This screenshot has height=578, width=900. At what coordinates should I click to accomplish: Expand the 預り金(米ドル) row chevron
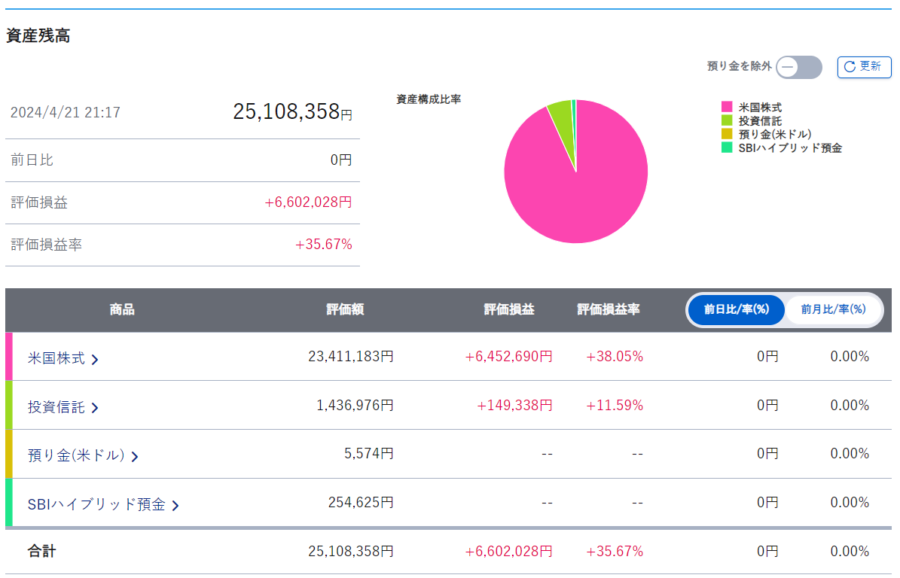click(135, 456)
